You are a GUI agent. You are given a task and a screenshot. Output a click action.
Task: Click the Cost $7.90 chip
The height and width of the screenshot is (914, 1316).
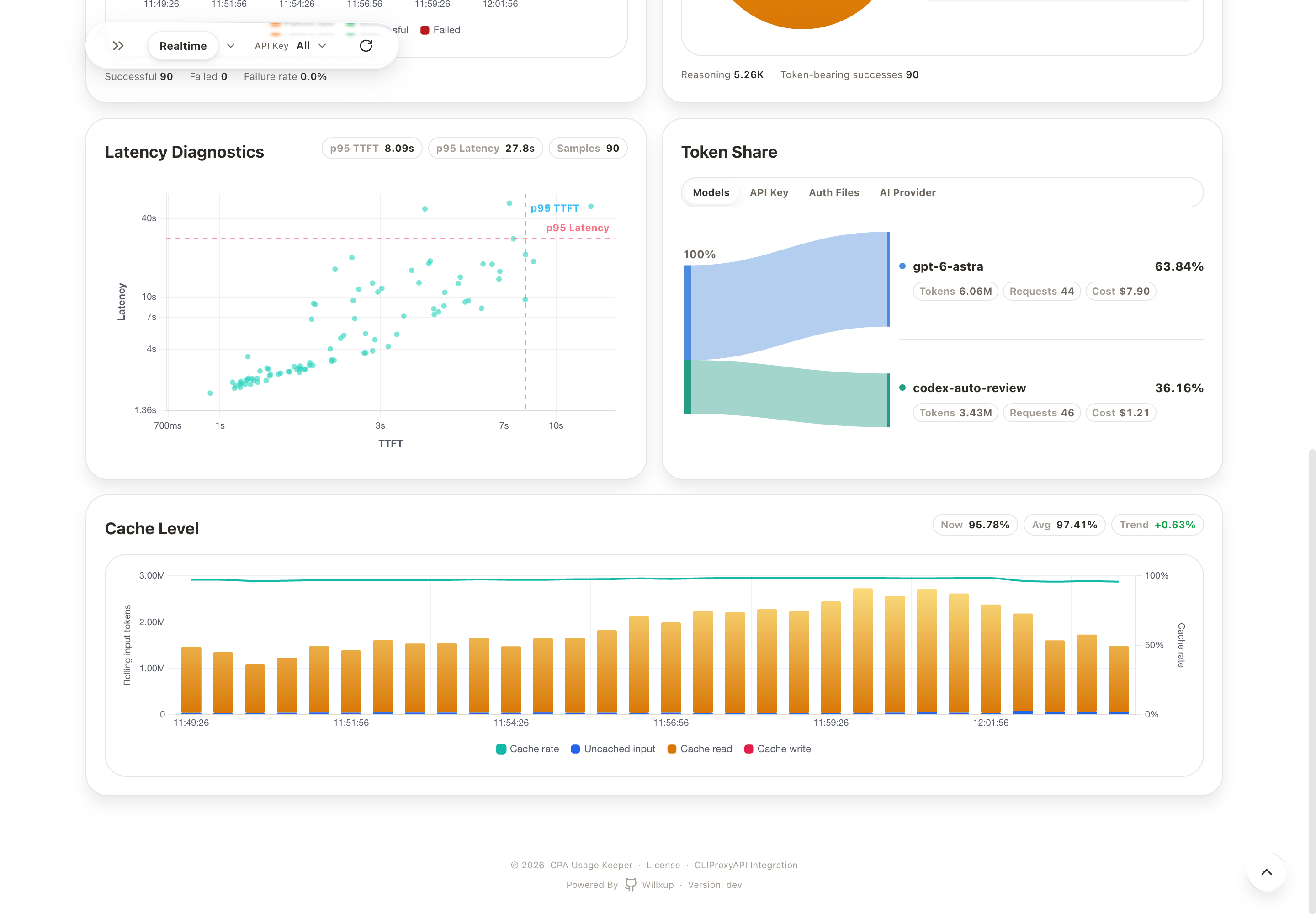coord(1120,292)
